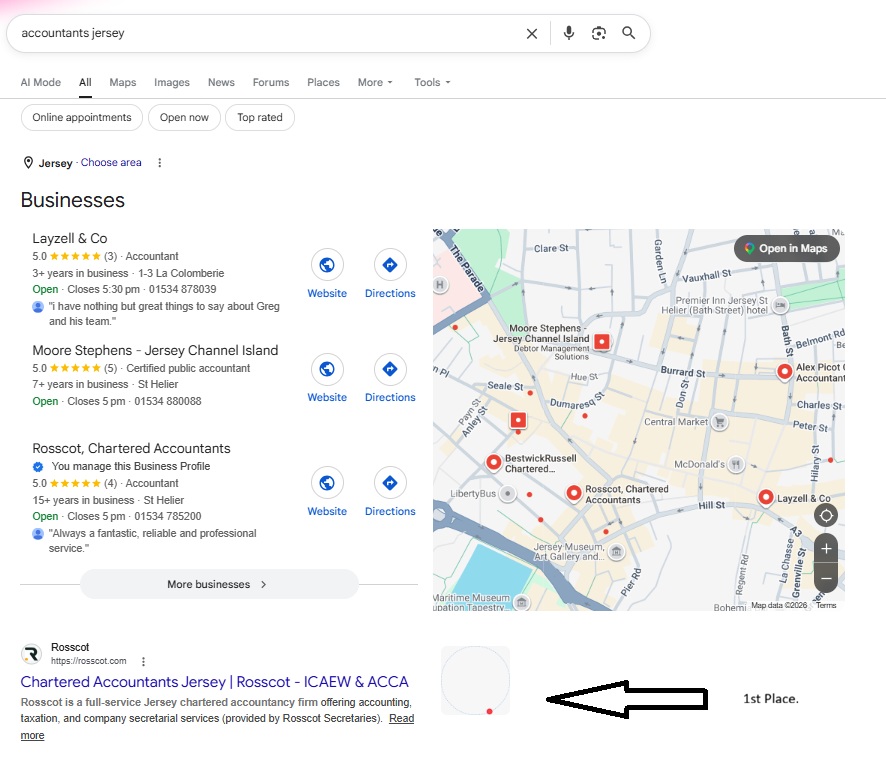Click the Directions icon for Moore Stephens

click(x=390, y=369)
